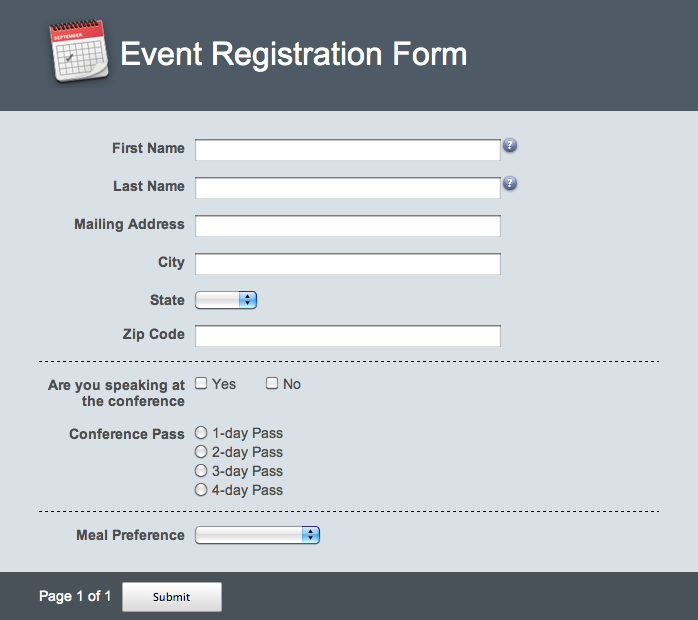
Task: Click the Zip Code input field
Action: [x=348, y=336]
